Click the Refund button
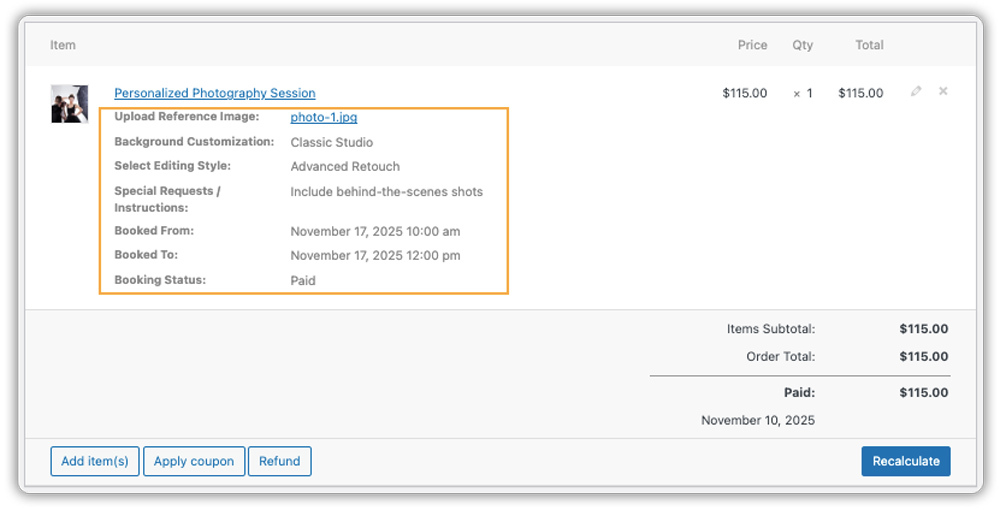 pyautogui.click(x=280, y=461)
